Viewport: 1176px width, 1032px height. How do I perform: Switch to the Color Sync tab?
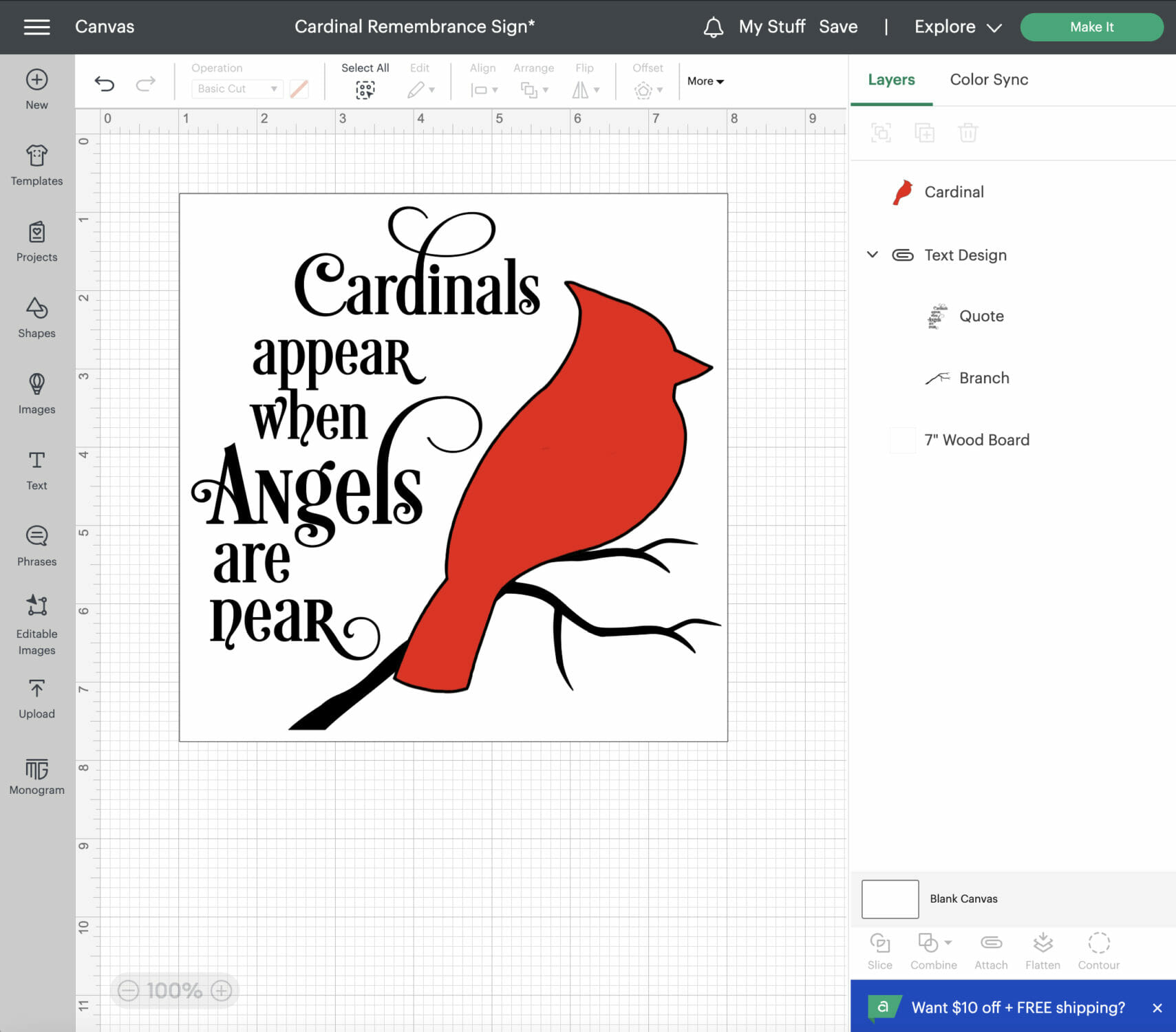tap(989, 80)
